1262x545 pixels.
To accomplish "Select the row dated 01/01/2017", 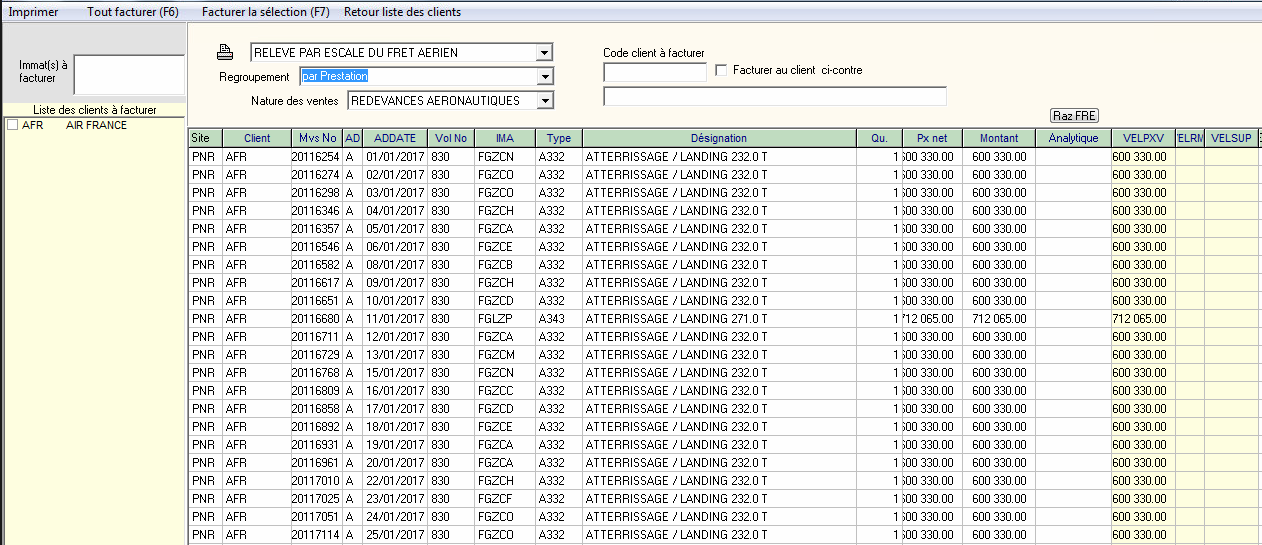I will pos(394,157).
